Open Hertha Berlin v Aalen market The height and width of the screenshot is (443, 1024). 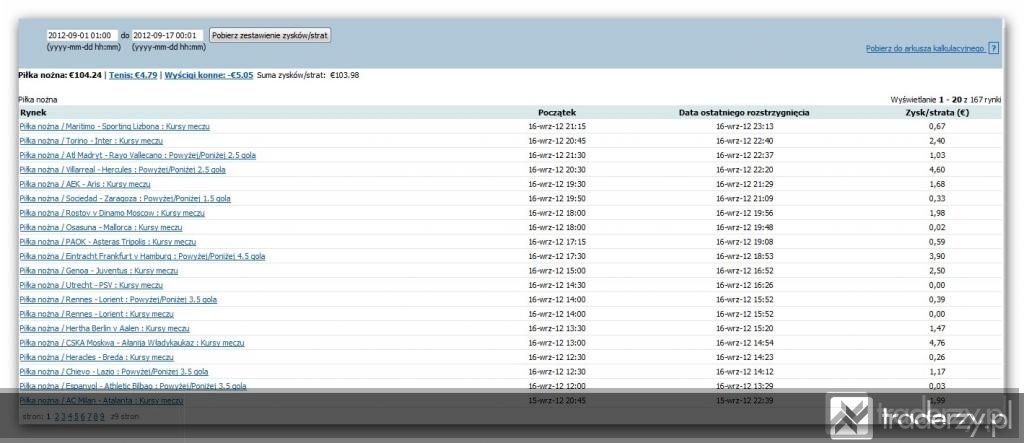tap(104, 329)
